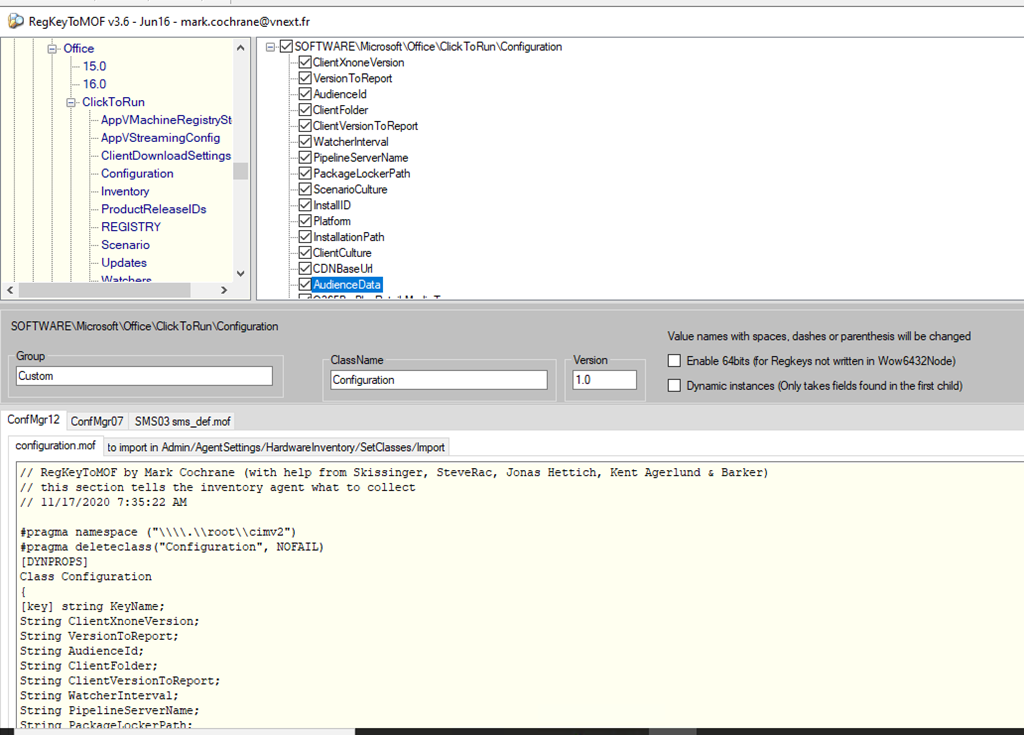The height and width of the screenshot is (735, 1024).
Task: Click the '#pragma deleteclass' line in MOF output
Action: pyautogui.click(x=172, y=547)
